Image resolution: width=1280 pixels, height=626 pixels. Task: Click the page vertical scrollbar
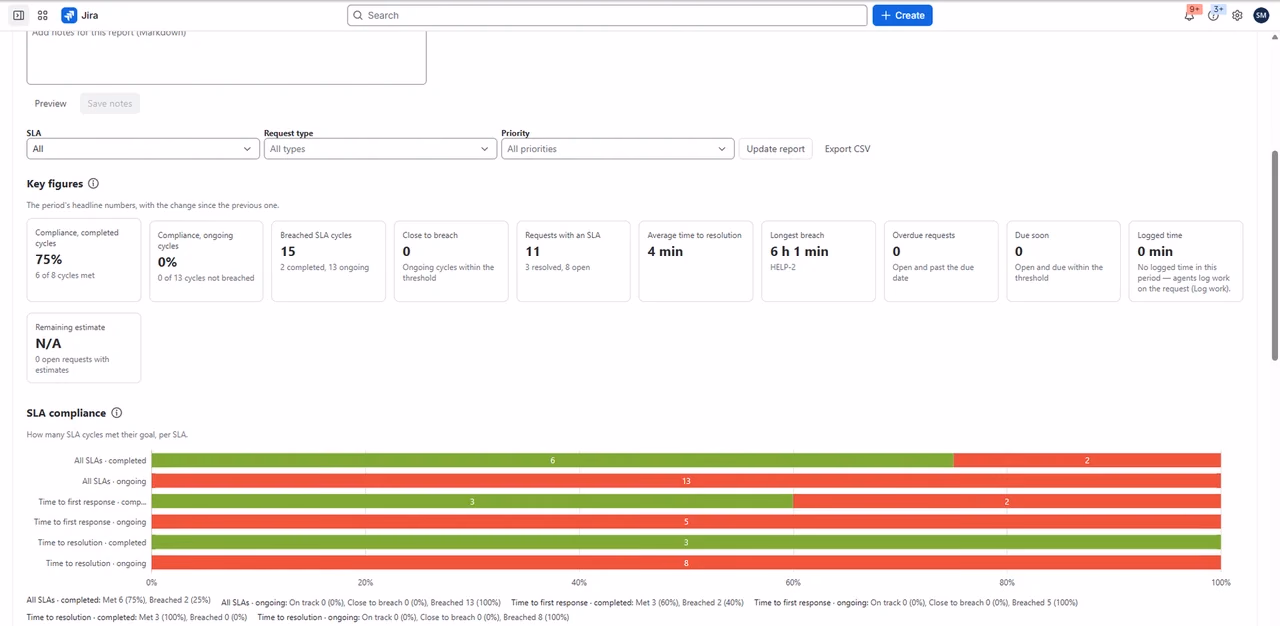click(x=1275, y=255)
